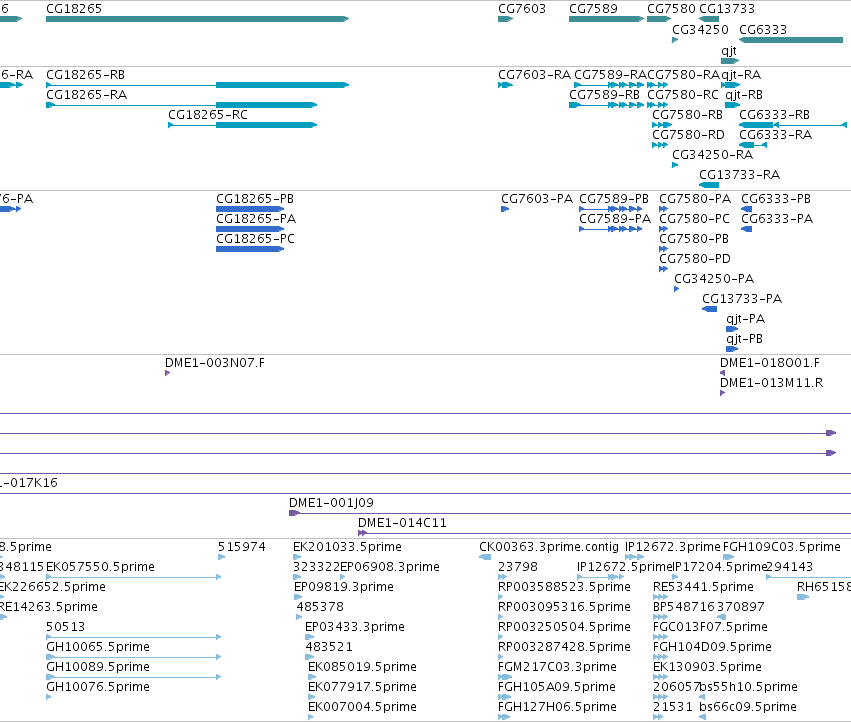Open EST RE14263.5prime
This screenshot has width=851, height=722.
click(x=49, y=607)
